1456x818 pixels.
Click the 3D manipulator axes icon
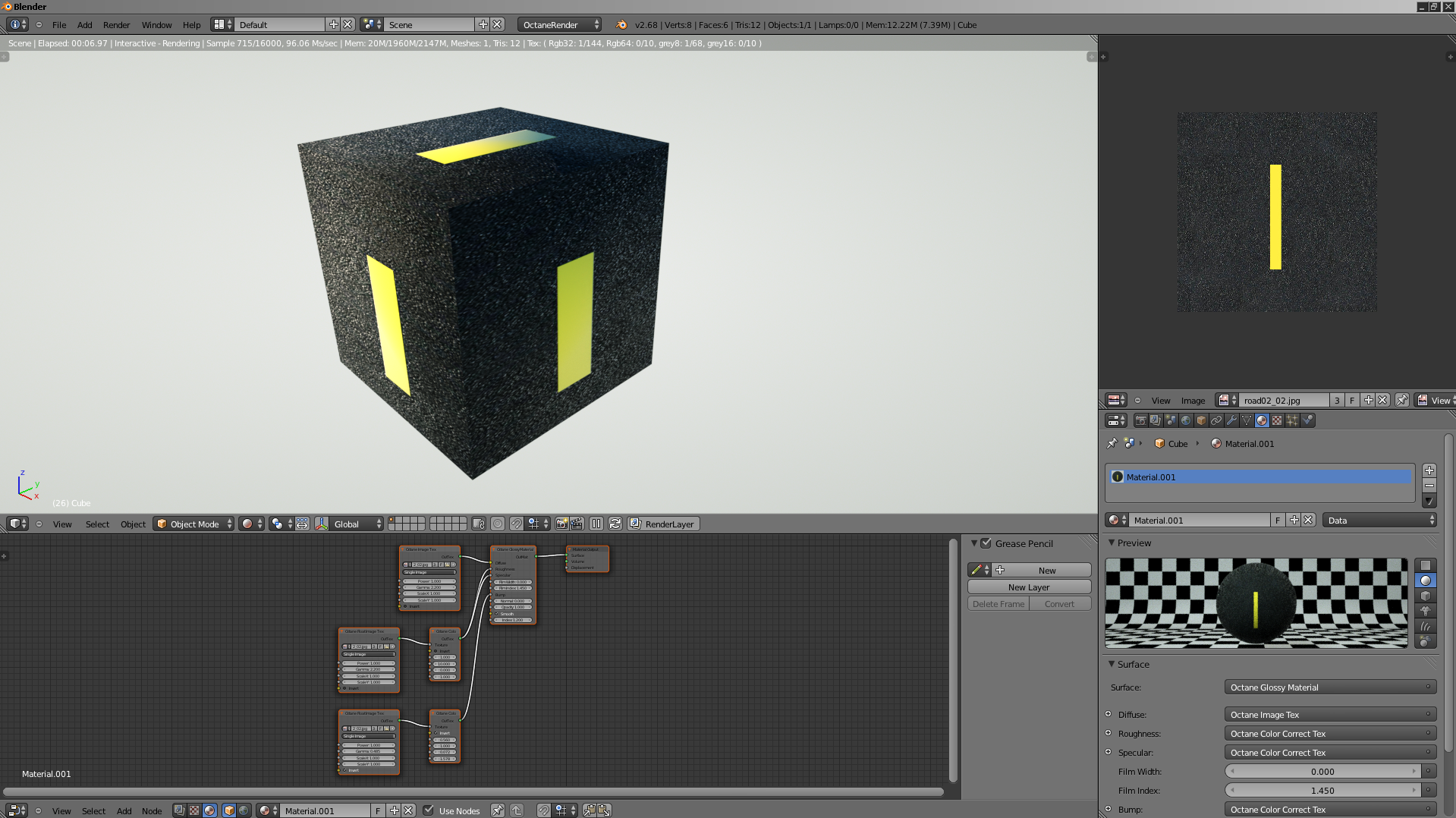tap(322, 524)
